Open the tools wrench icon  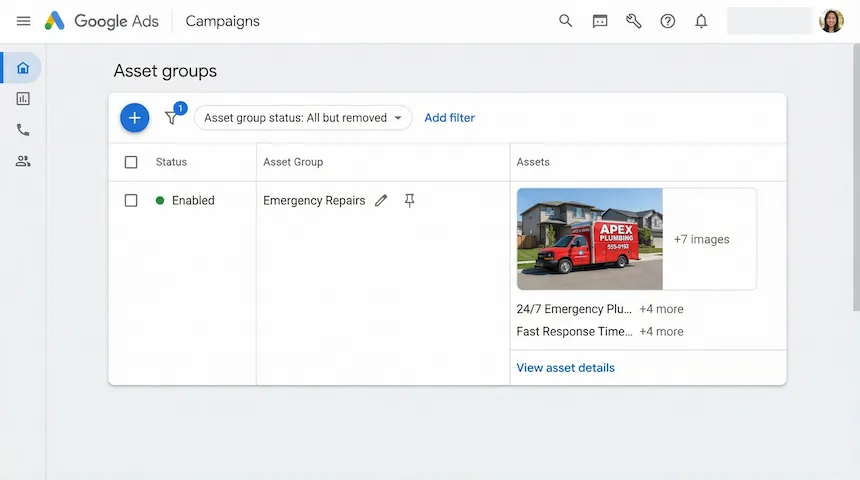tap(634, 21)
